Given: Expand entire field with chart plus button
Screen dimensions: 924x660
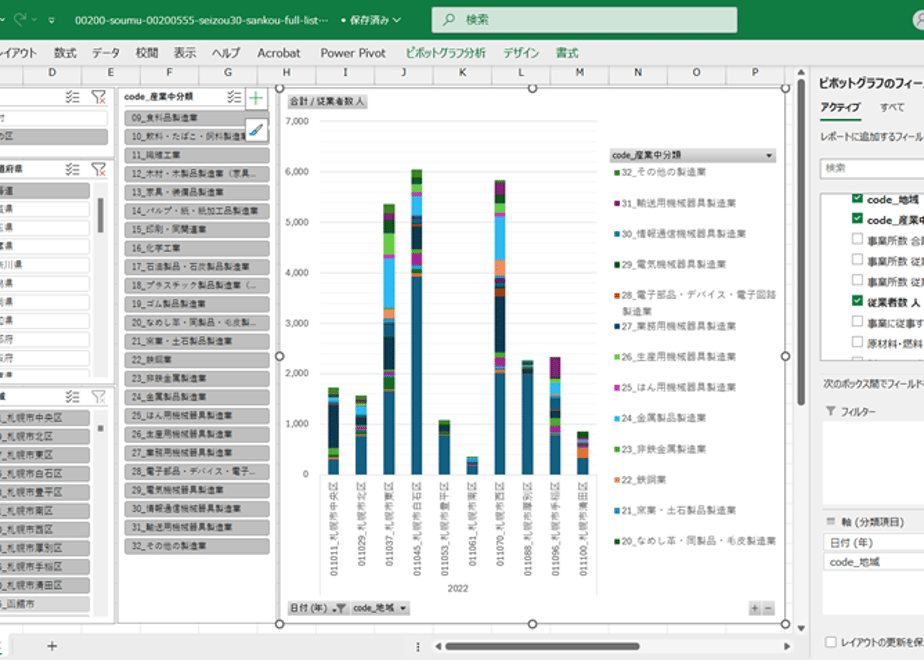Looking at the screenshot, I should (755, 608).
